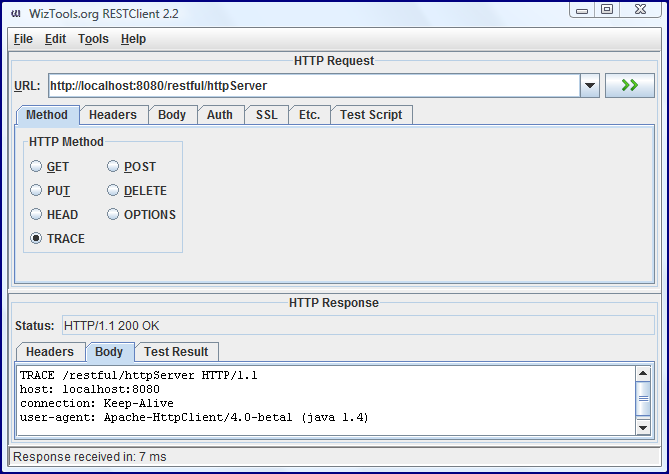669x474 pixels.
Task: Select the PUT method radio button
Action: (x=36, y=190)
